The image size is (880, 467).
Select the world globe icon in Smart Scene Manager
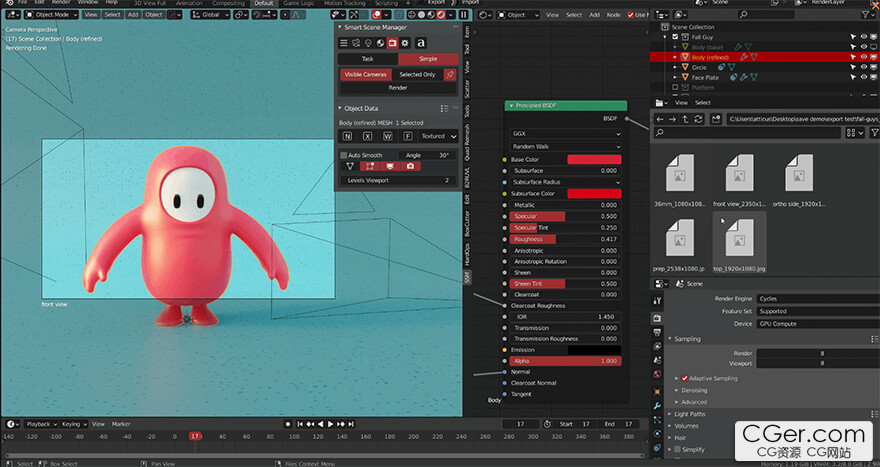pyautogui.click(x=380, y=43)
